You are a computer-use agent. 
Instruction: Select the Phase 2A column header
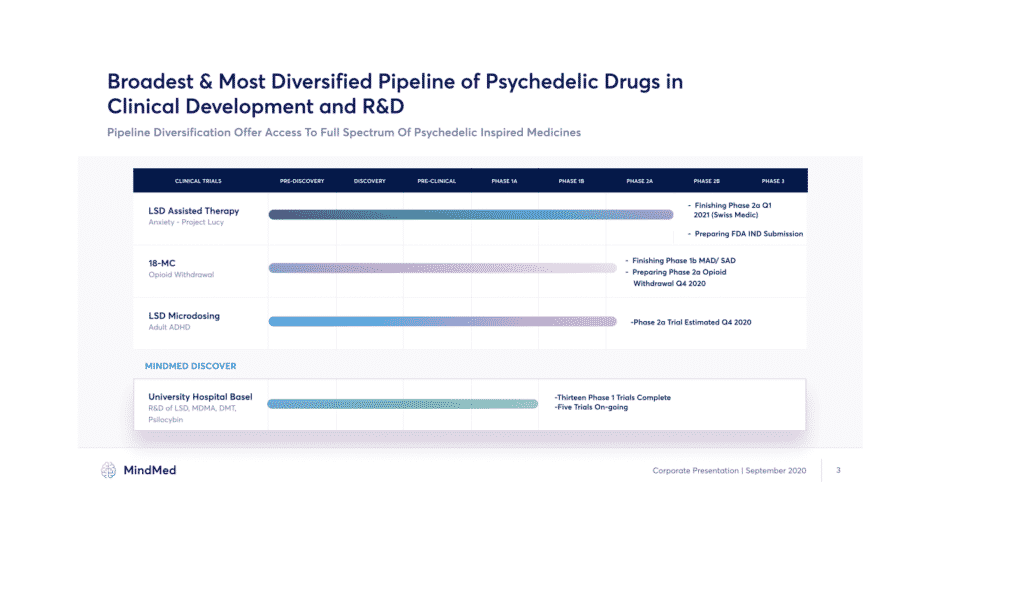pos(639,181)
